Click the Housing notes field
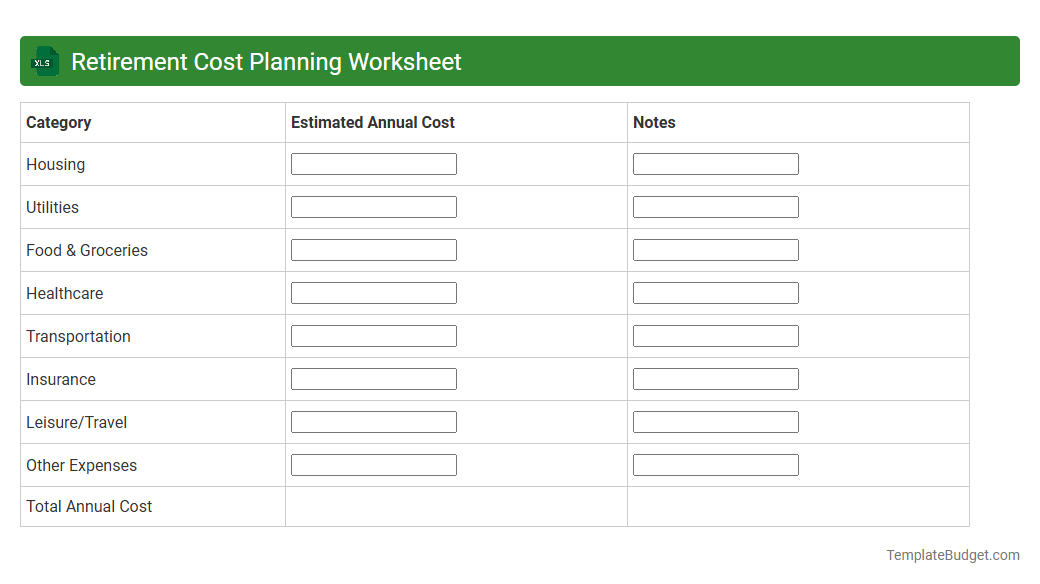The image size is (1040, 584). click(x=715, y=163)
